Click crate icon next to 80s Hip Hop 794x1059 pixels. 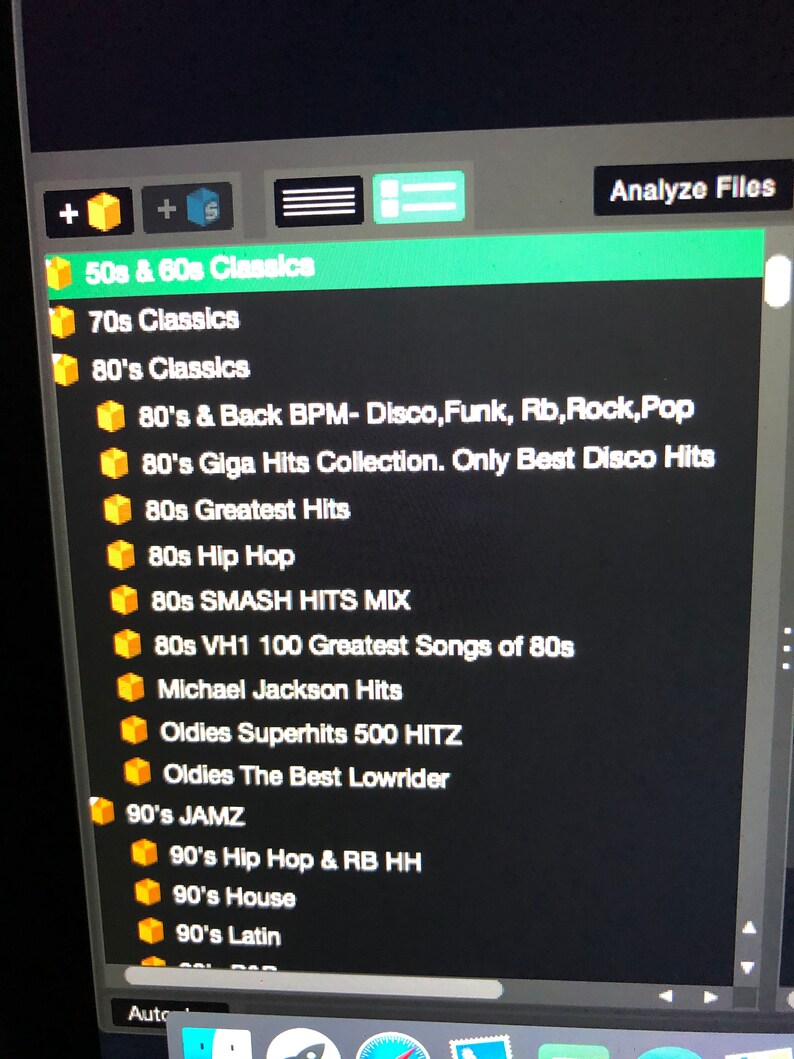pyautogui.click(x=121, y=555)
